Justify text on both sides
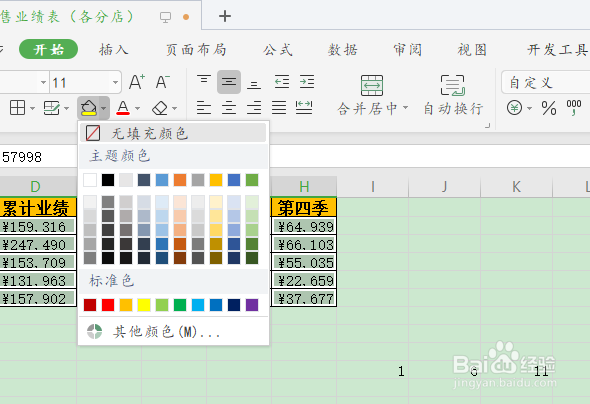Image resolution: width=590 pixels, height=404 pixels. pyautogui.click(x=279, y=108)
